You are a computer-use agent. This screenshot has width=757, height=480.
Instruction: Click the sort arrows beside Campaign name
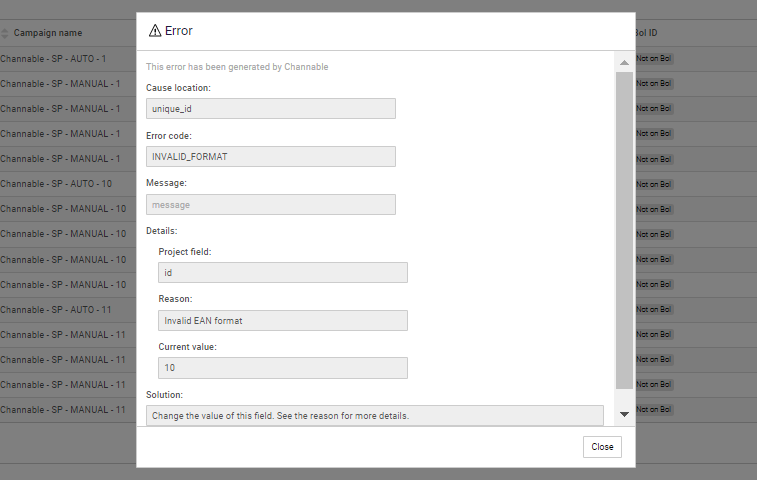click(5, 34)
